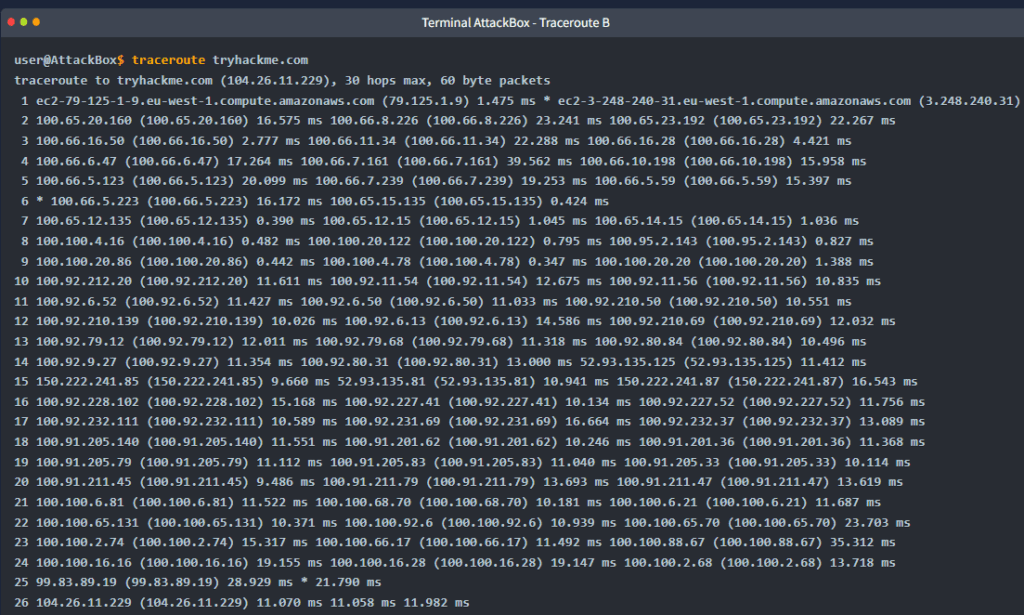This screenshot has height=615, width=1024.
Task: Click '11.756 ms' in hop 16
Action: coord(892,402)
